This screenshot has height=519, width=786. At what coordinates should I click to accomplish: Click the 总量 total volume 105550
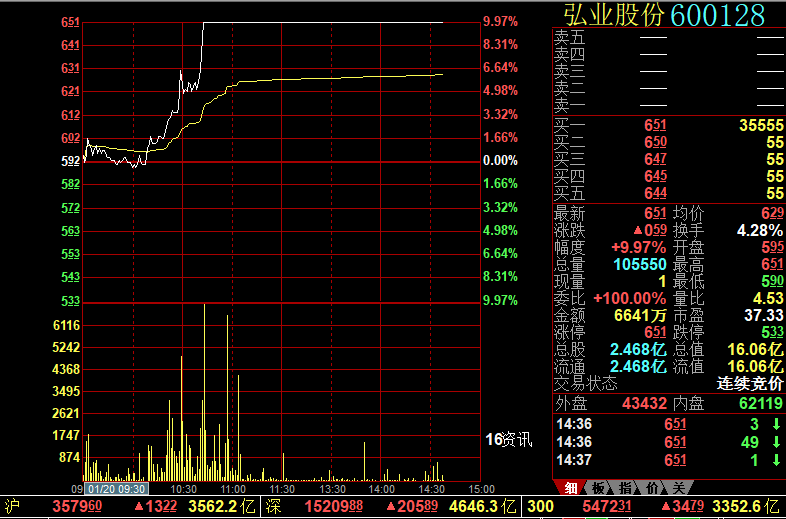point(640,265)
